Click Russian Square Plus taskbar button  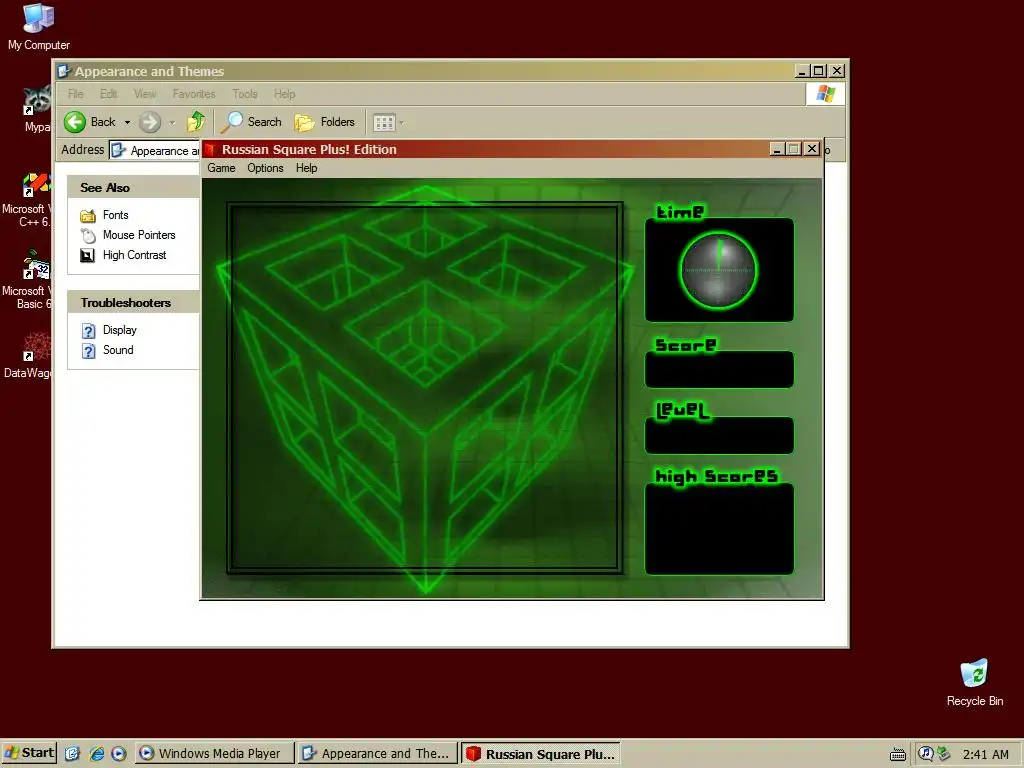[x=541, y=754]
